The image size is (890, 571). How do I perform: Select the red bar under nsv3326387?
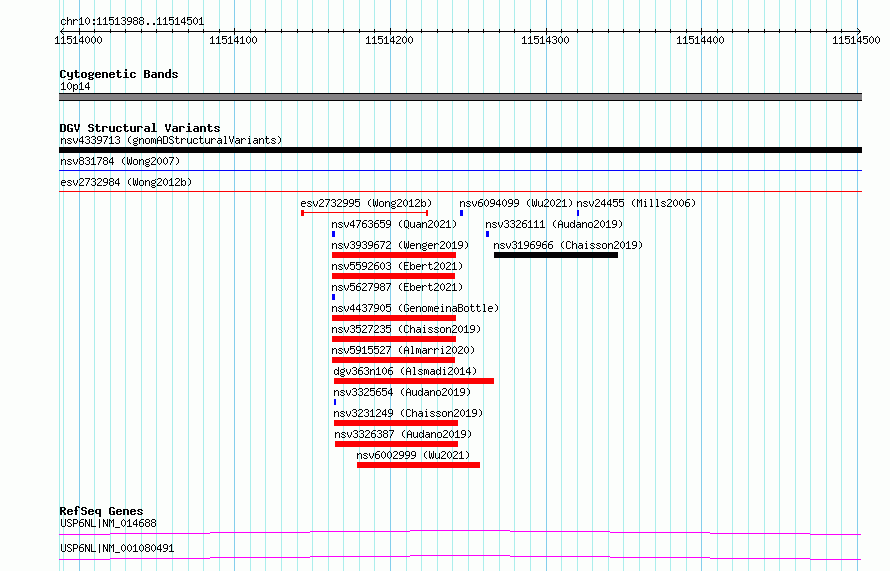tap(396, 444)
